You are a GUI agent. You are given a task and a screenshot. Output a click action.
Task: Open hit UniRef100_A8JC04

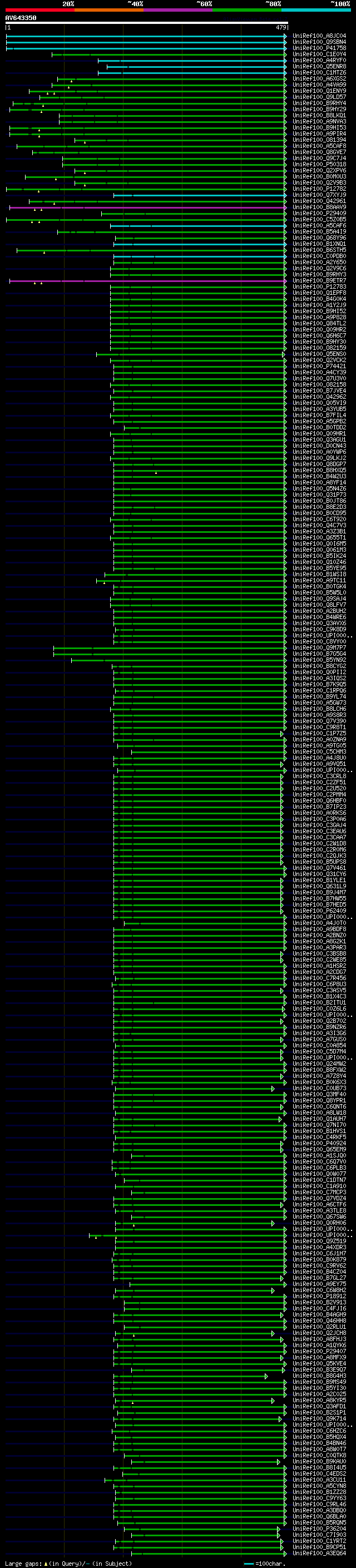319,36
